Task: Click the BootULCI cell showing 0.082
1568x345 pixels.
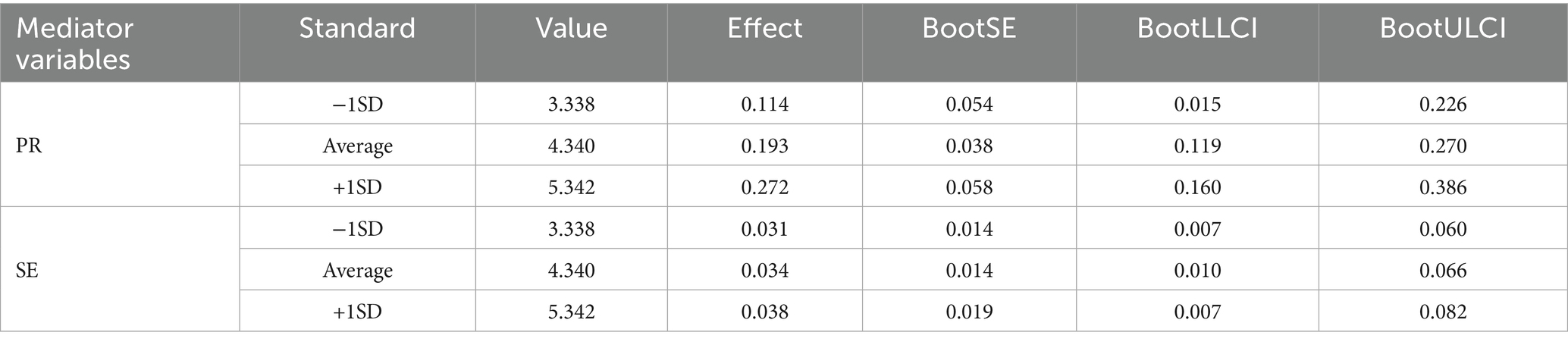Action: click(1443, 312)
